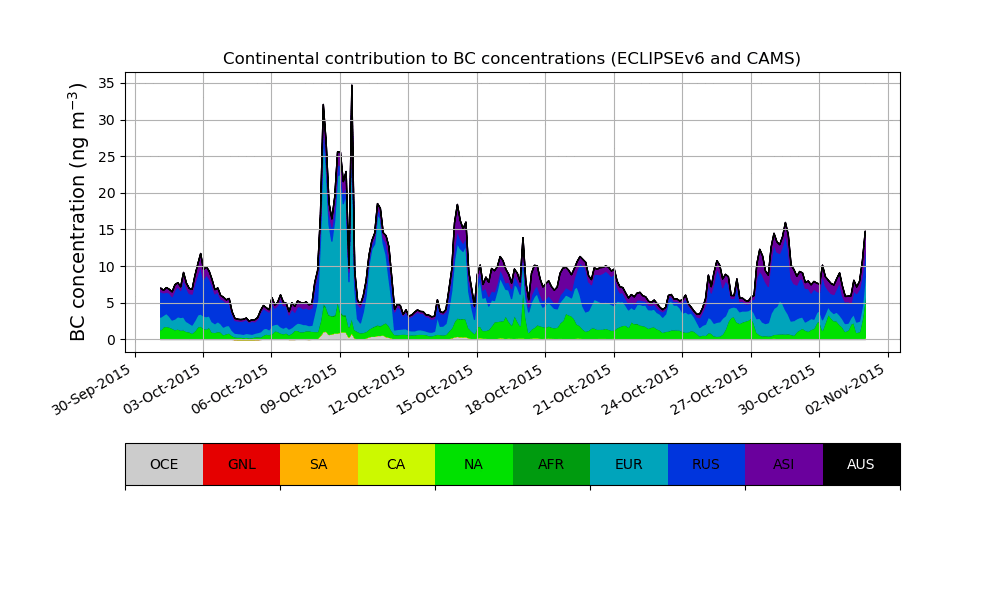
Task: Click the BC concentration y-axis label
Action: click(x=79, y=212)
